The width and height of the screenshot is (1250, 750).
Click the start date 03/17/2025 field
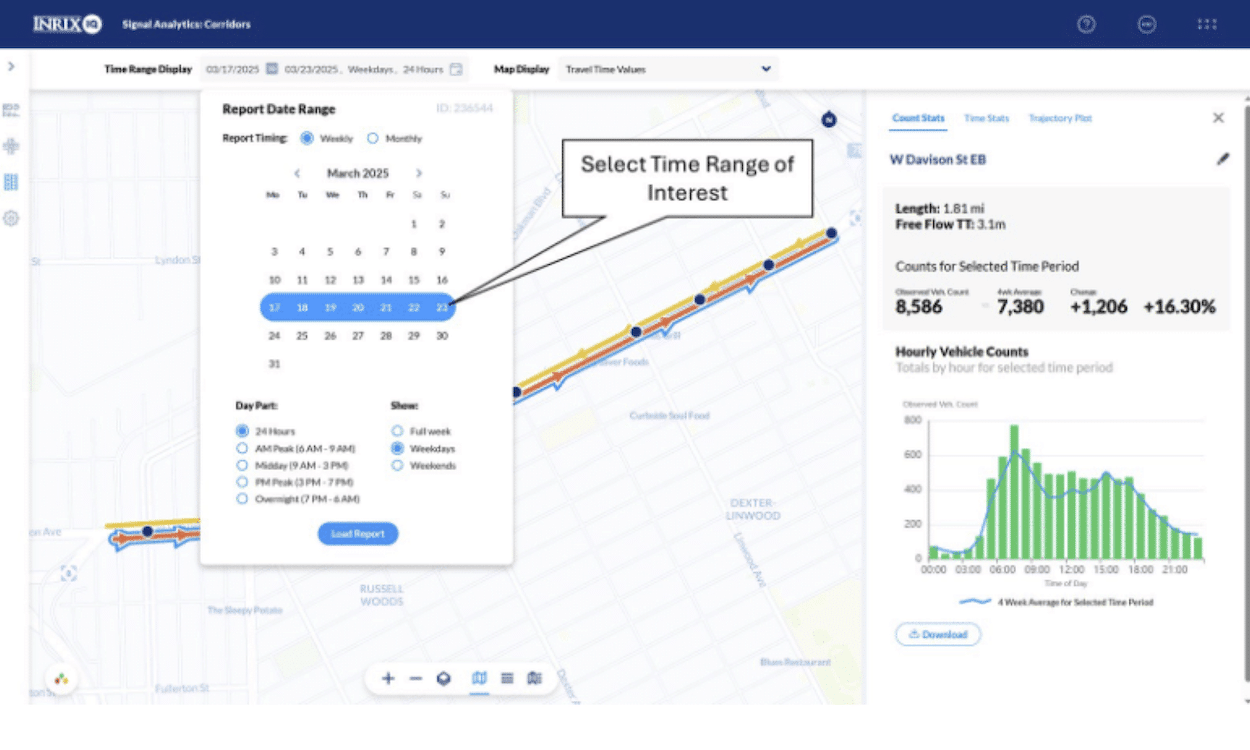[232, 69]
